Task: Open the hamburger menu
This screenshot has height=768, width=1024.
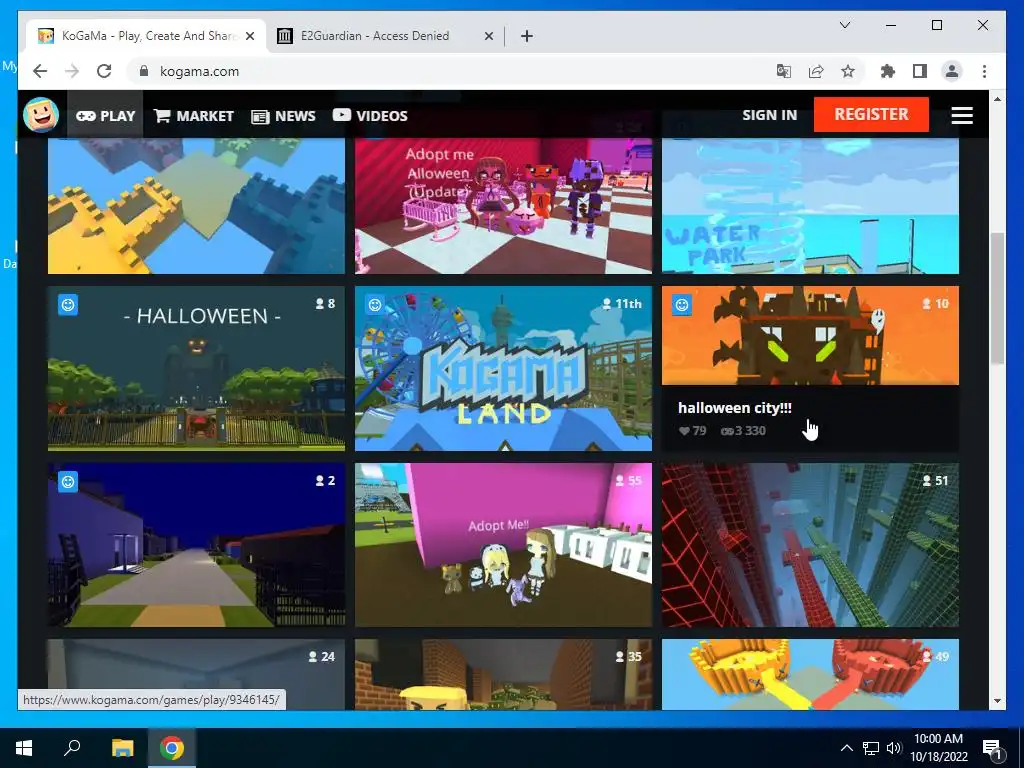Action: (962, 115)
